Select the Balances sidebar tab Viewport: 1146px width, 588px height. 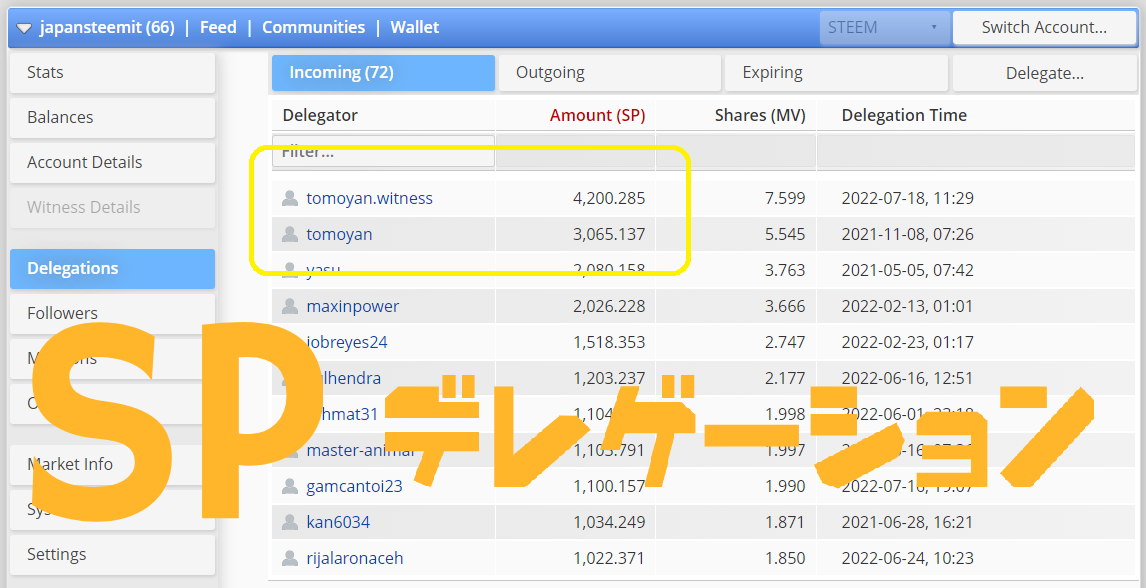pos(113,118)
